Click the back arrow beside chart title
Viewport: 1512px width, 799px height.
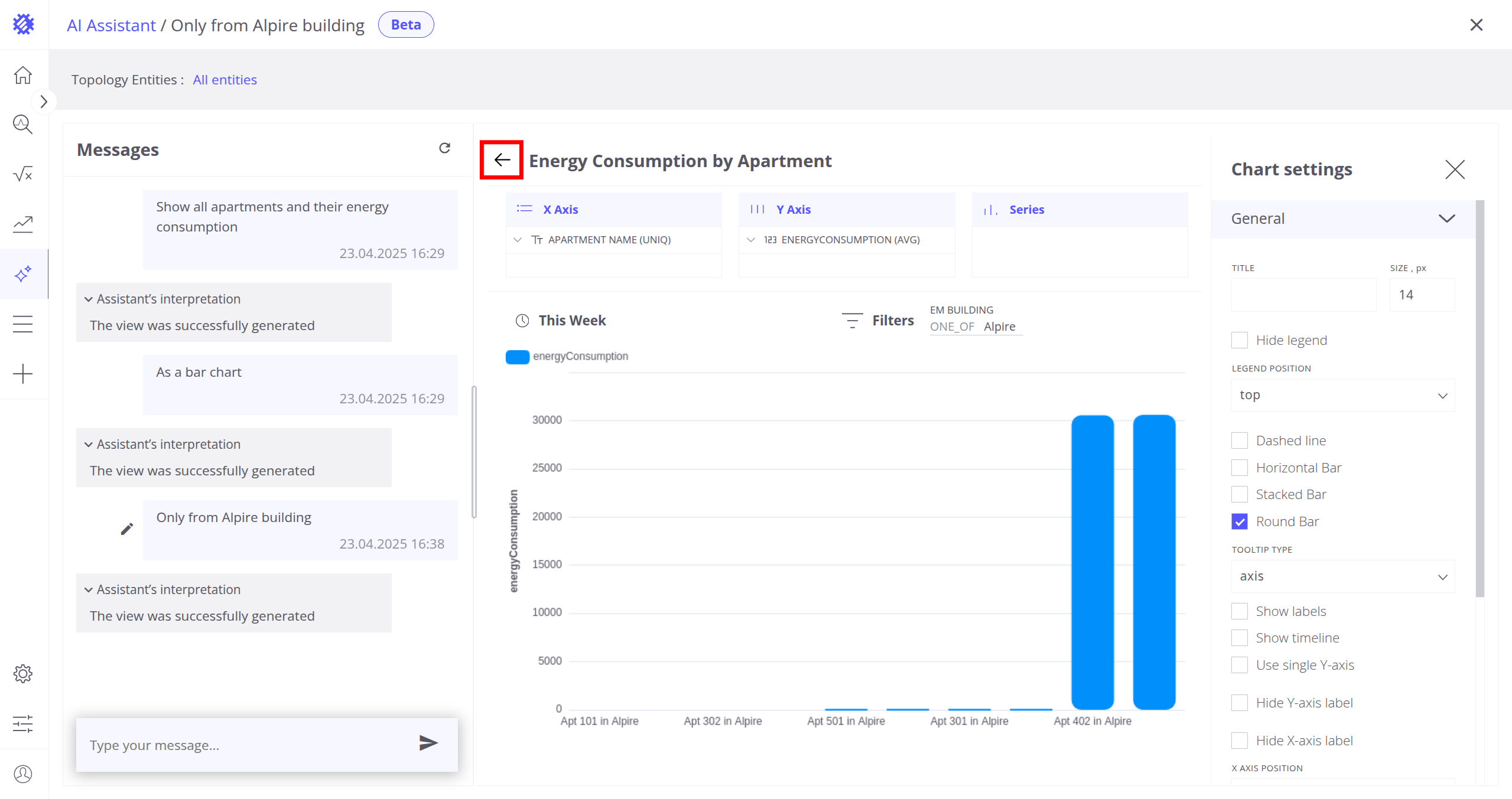(x=502, y=159)
